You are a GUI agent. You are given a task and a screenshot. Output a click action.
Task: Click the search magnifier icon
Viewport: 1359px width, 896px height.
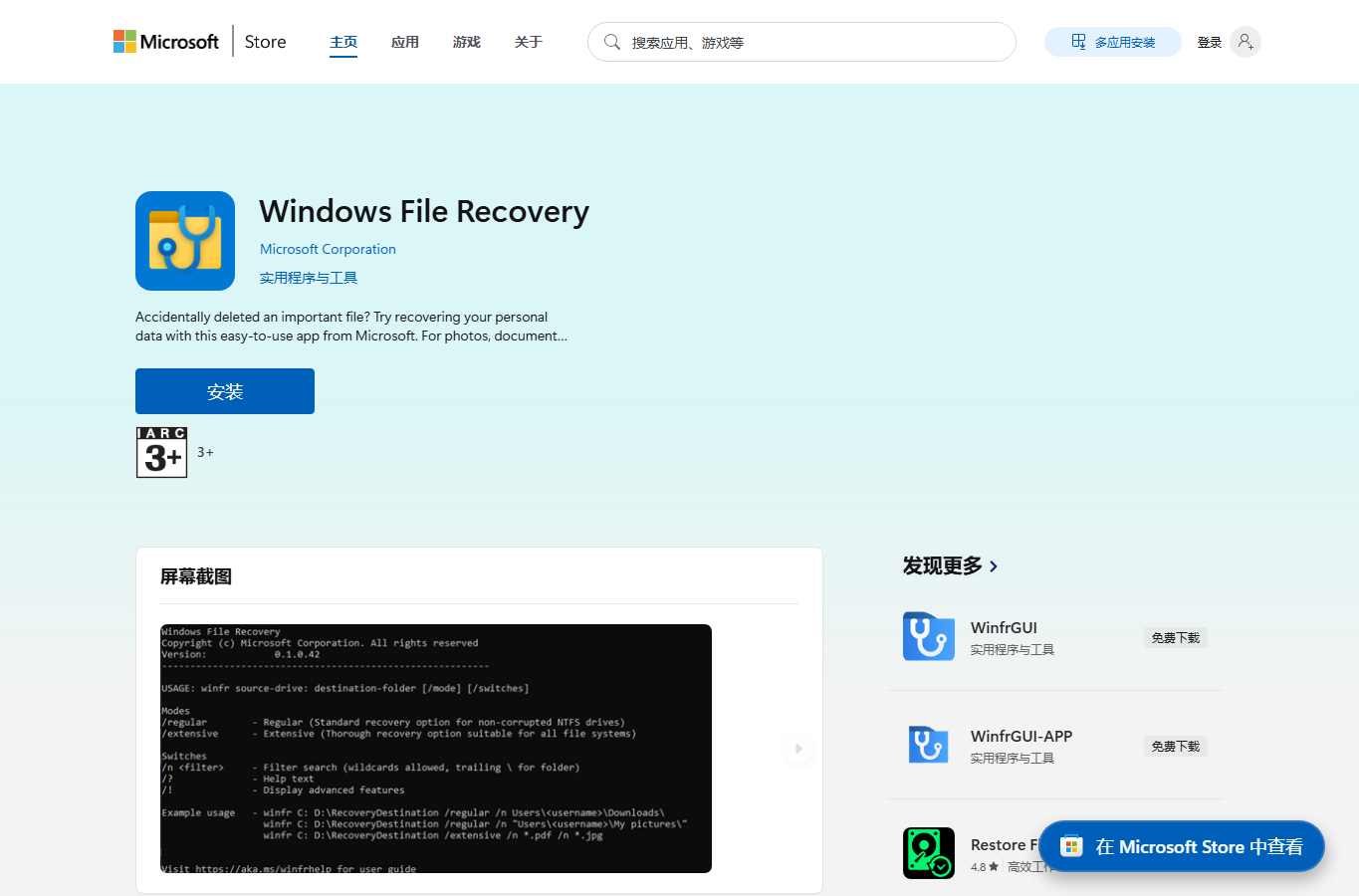coord(612,42)
